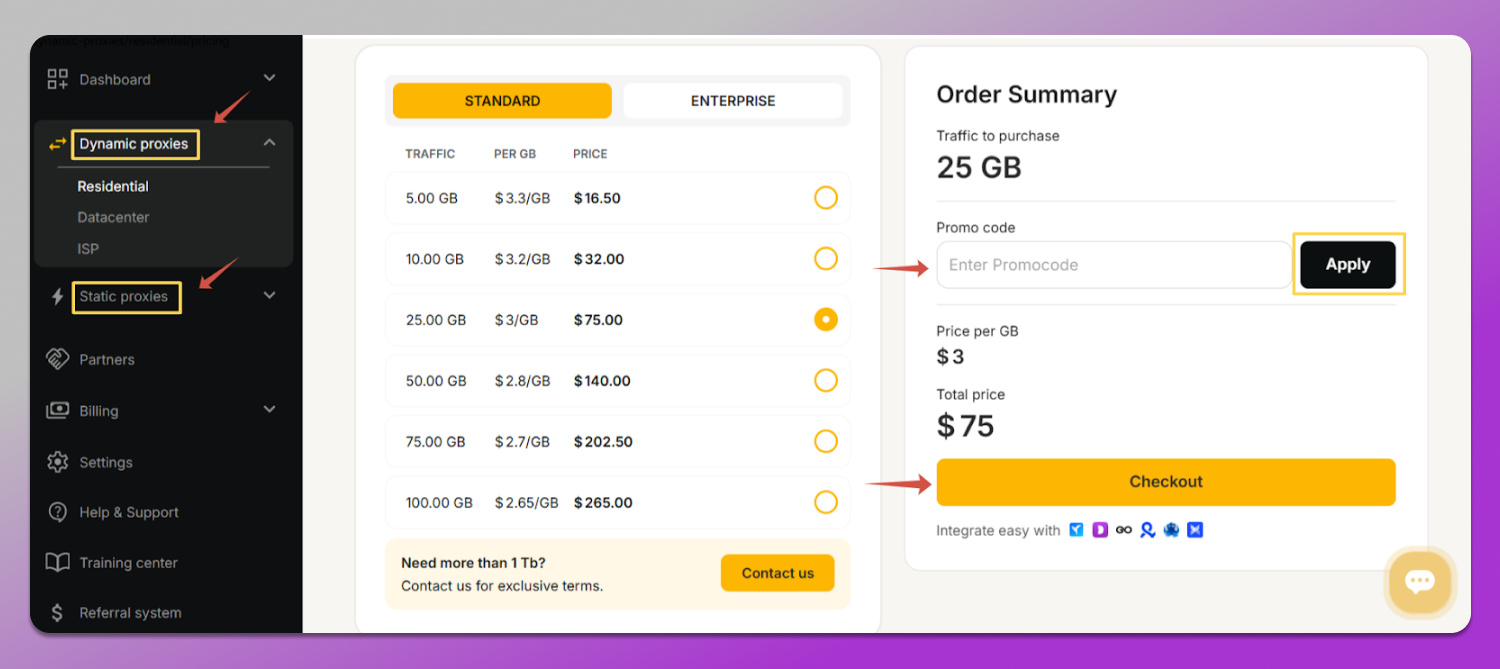
Task: Select the 50.00 GB traffic option
Action: [x=825, y=381]
